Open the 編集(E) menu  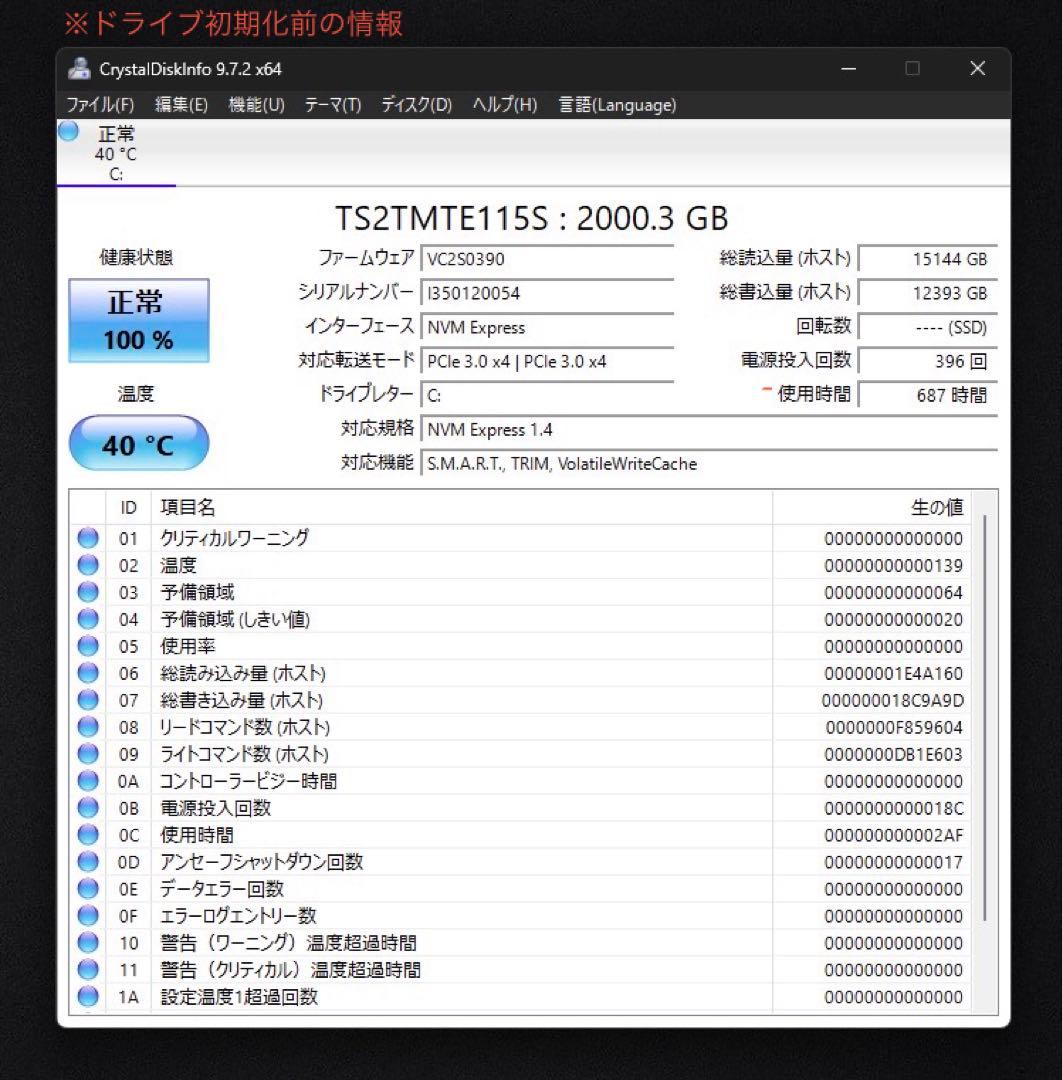coord(181,105)
